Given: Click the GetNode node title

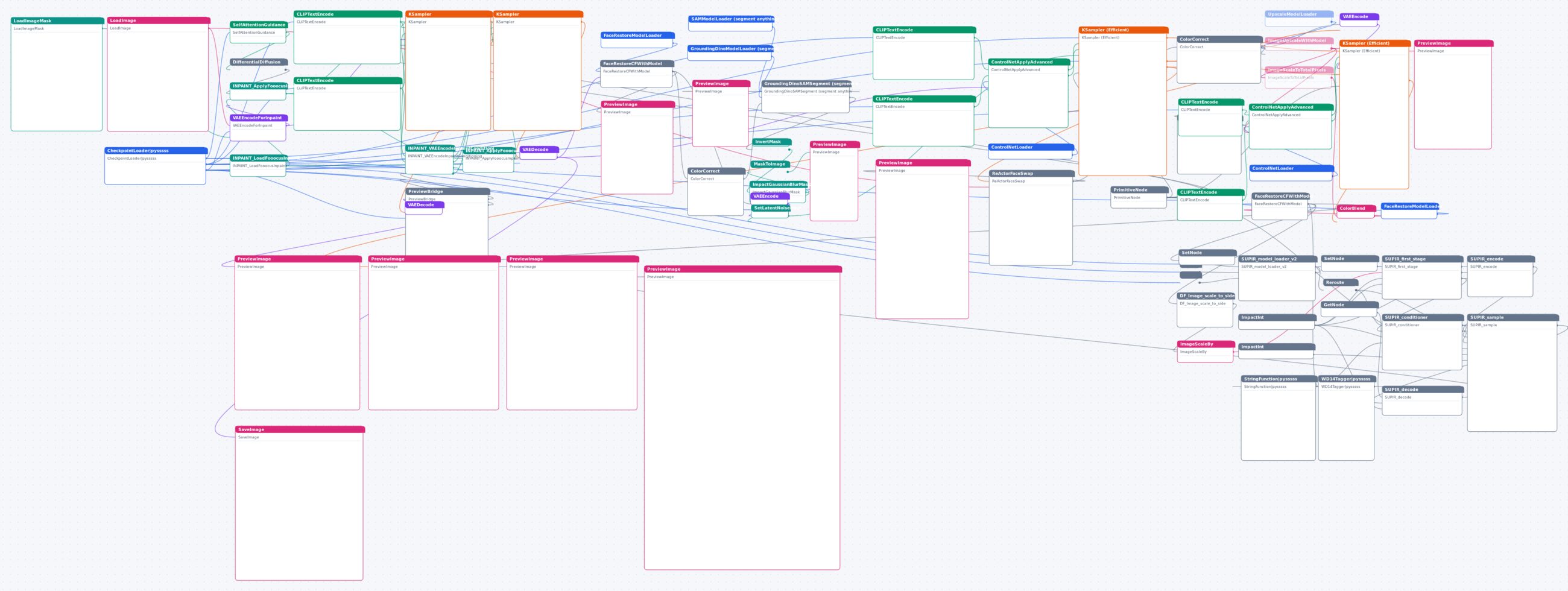Looking at the screenshot, I should point(1350,305).
